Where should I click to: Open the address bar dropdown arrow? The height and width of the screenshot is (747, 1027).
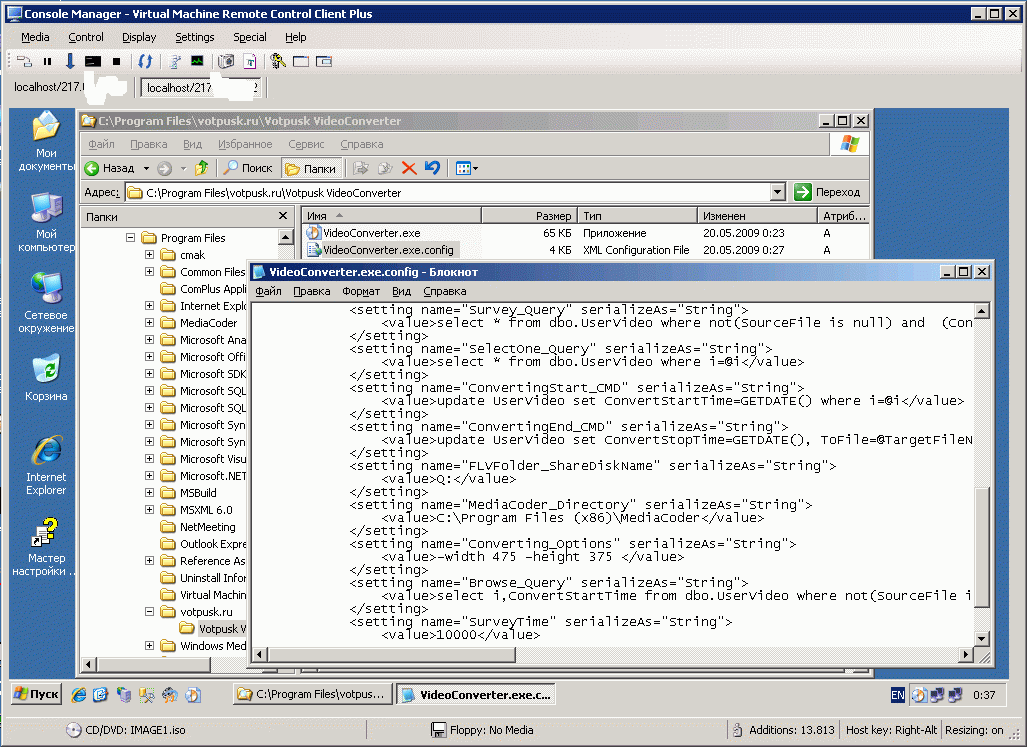click(777, 192)
